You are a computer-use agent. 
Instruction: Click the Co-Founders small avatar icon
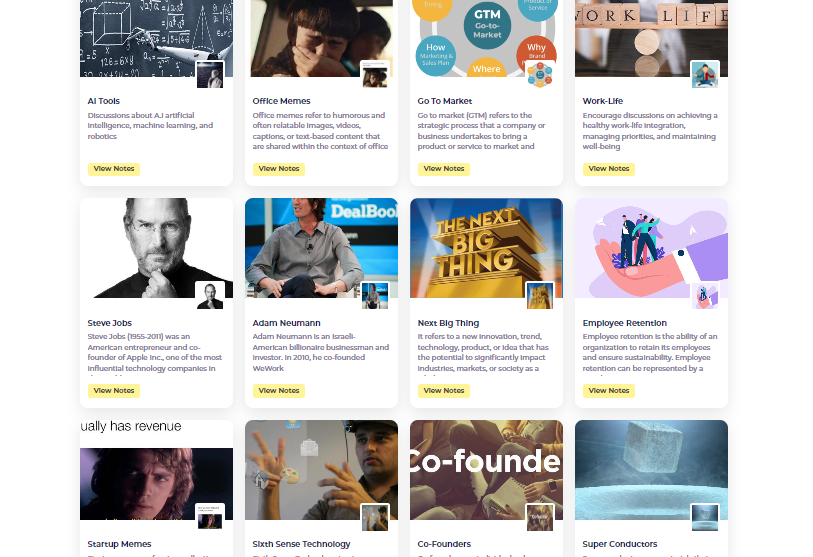[540, 517]
